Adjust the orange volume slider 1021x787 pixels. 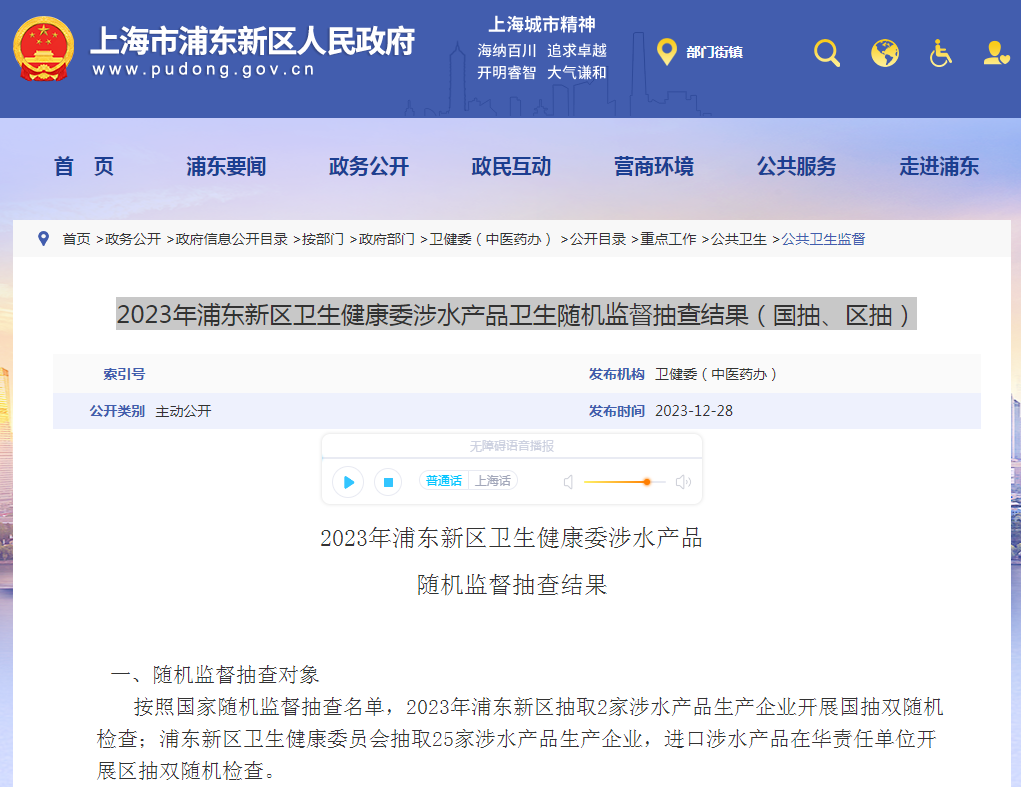pyautogui.click(x=624, y=482)
